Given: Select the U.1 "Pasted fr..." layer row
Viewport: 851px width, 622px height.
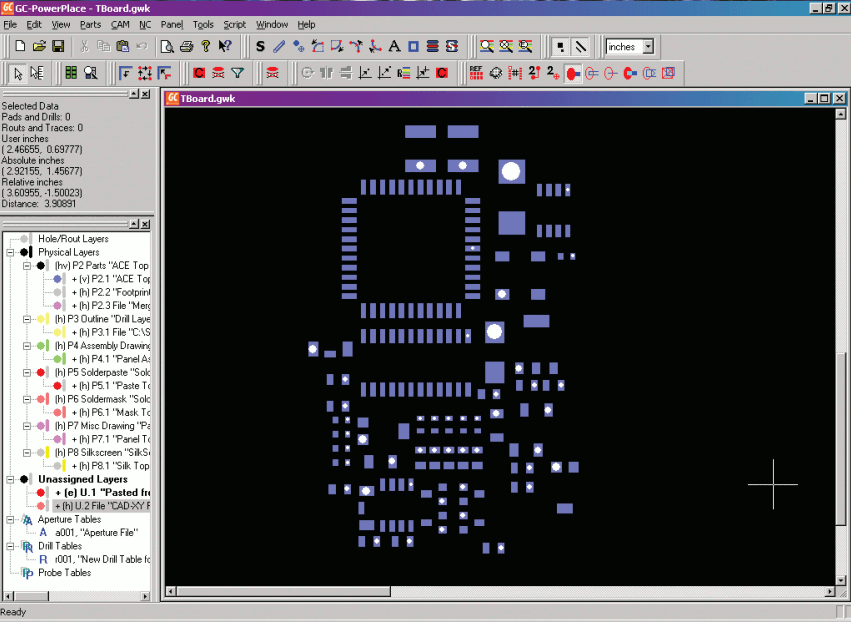Looking at the screenshot, I should 102,493.
